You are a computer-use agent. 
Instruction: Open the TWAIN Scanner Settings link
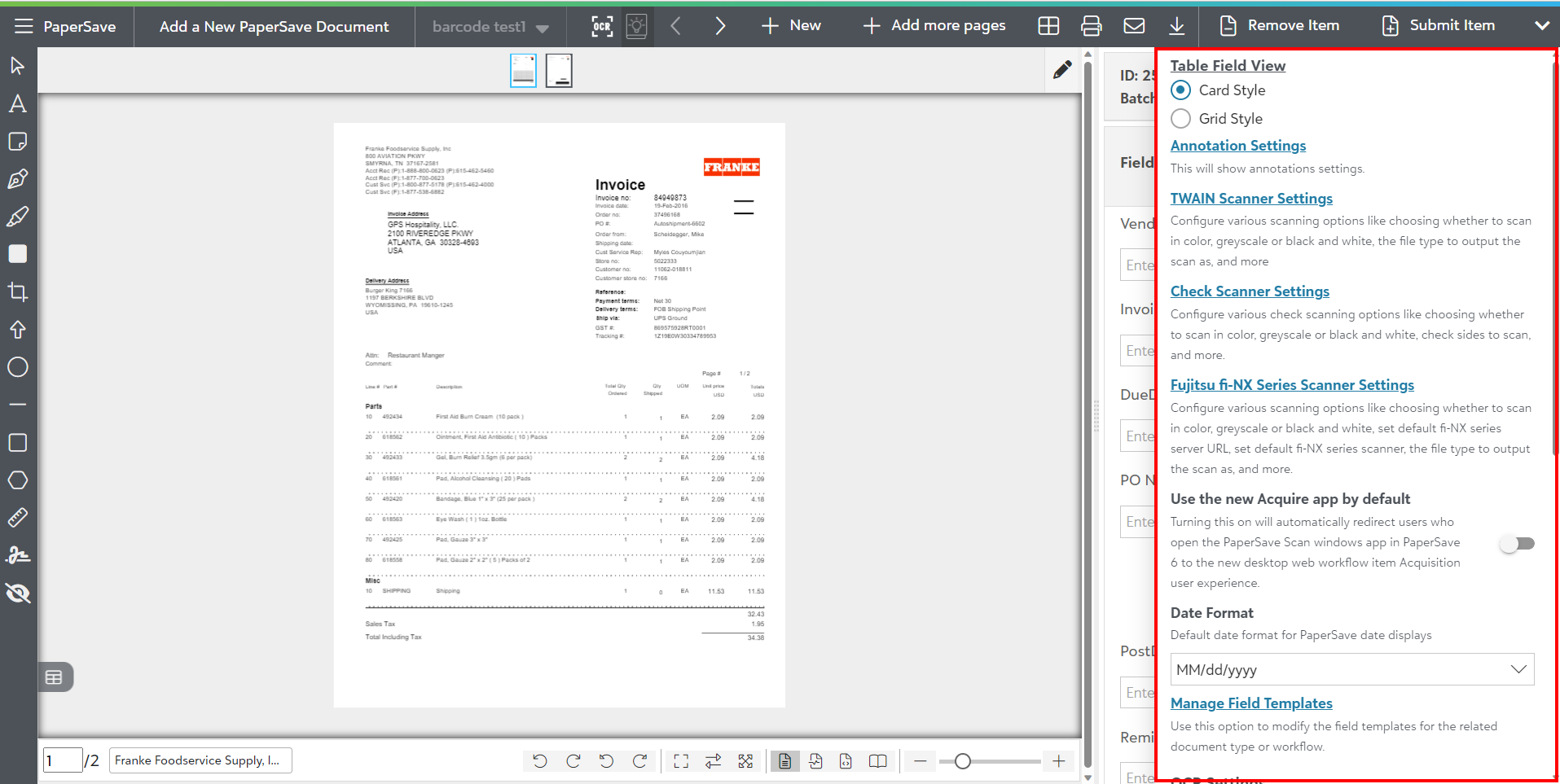(x=1251, y=199)
